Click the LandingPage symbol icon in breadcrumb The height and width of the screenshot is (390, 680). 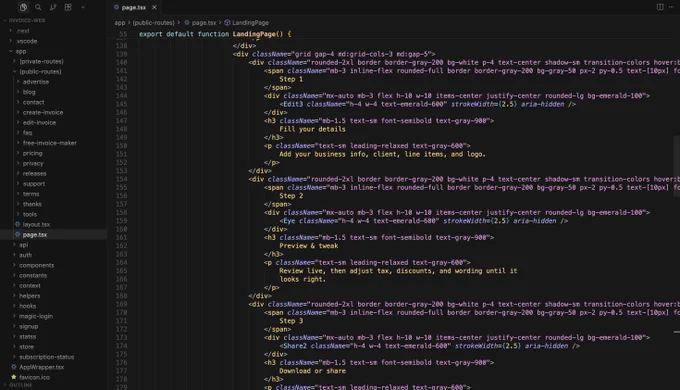(x=227, y=23)
